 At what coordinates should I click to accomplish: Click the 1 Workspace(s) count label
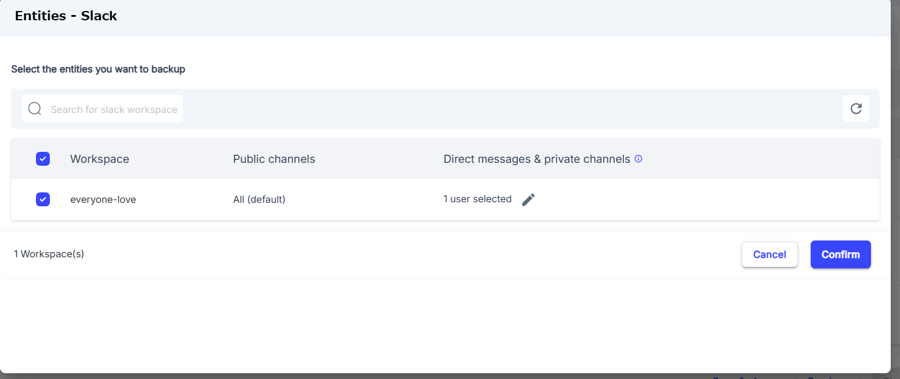(x=49, y=254)
